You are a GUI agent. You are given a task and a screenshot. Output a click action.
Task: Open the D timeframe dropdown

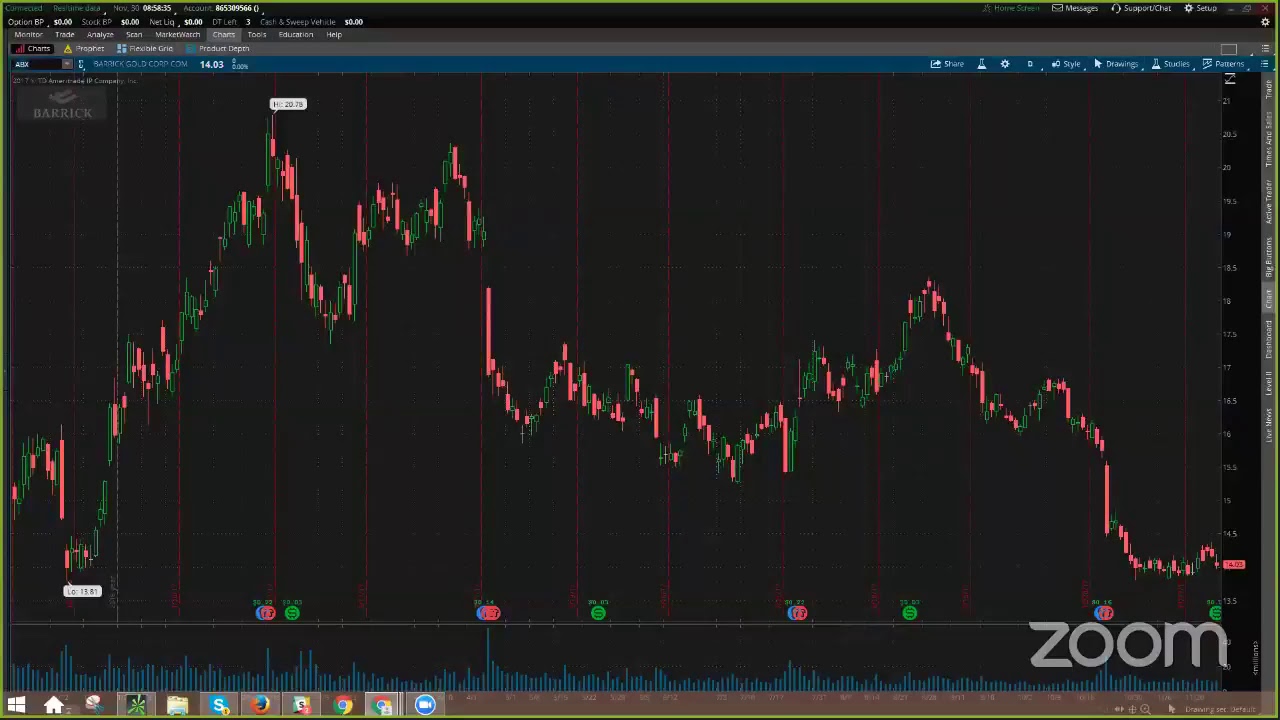click(1030, 64)
